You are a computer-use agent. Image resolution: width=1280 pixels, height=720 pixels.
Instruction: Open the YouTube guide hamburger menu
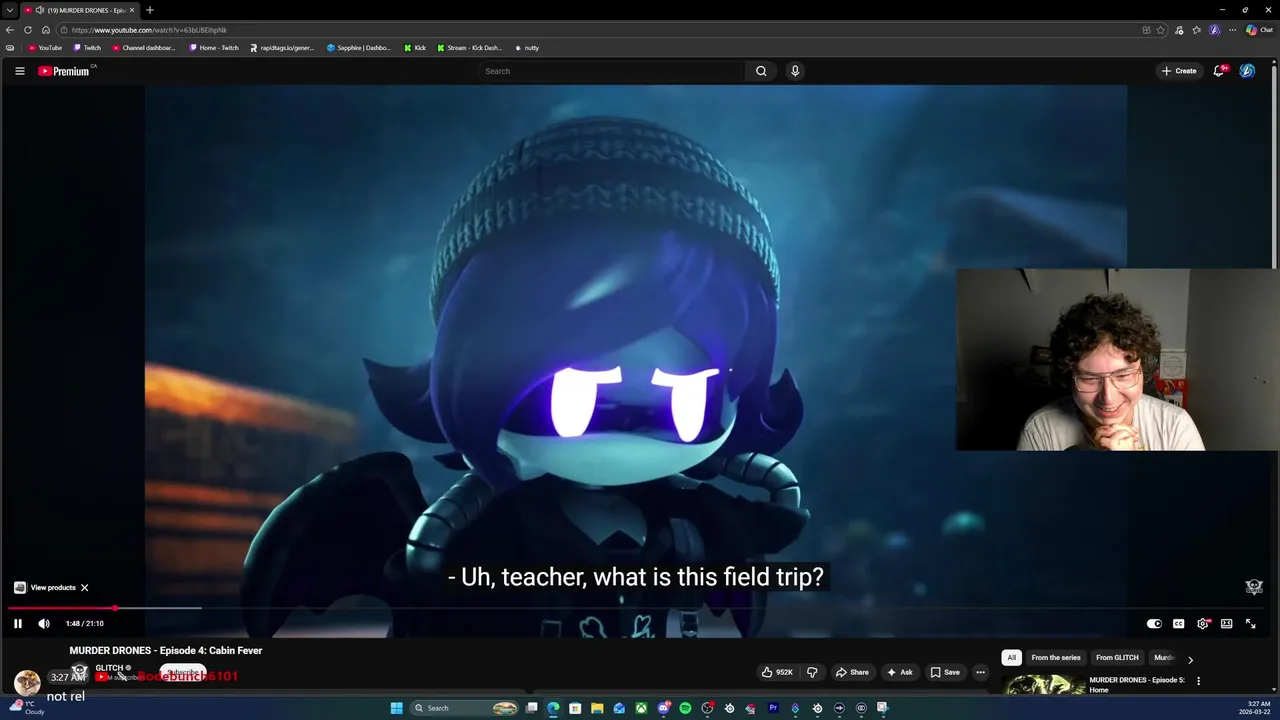pos(19,71)
